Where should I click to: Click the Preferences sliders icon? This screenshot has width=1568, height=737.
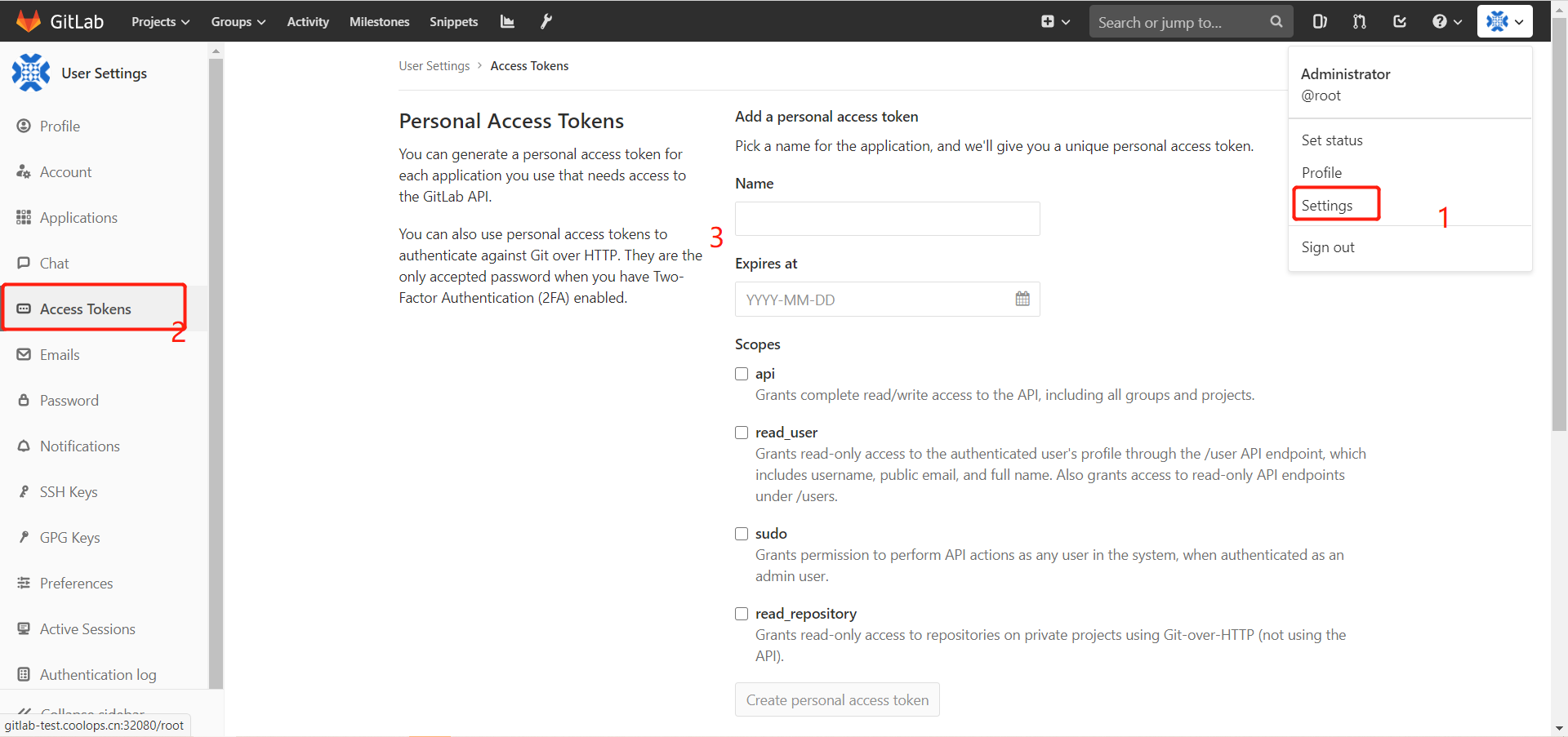point(24,583)
